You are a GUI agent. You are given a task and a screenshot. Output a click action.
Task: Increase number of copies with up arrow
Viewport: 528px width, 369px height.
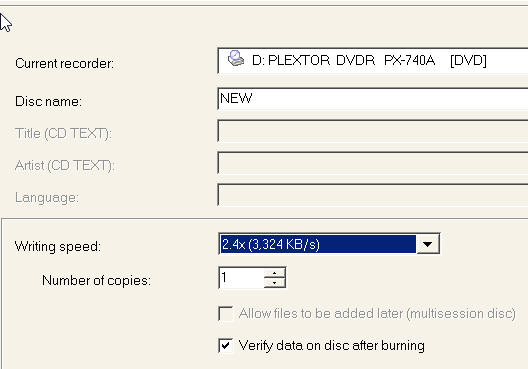(x=275, y=272)
